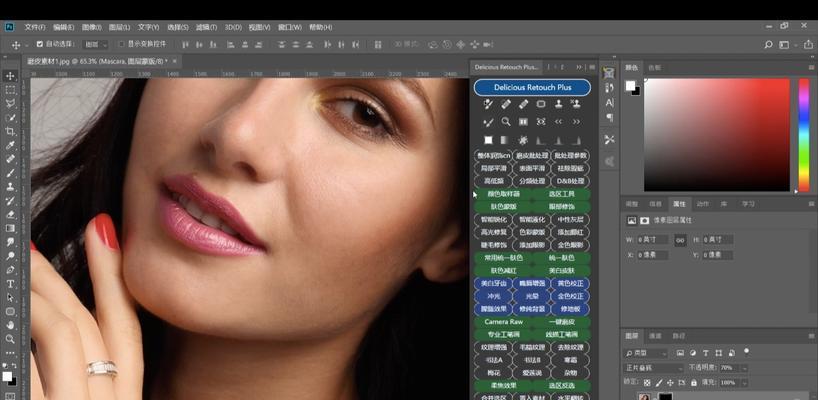Click the lock all padlock icon
Screen dimensions: 818x400
click(693, 382)
